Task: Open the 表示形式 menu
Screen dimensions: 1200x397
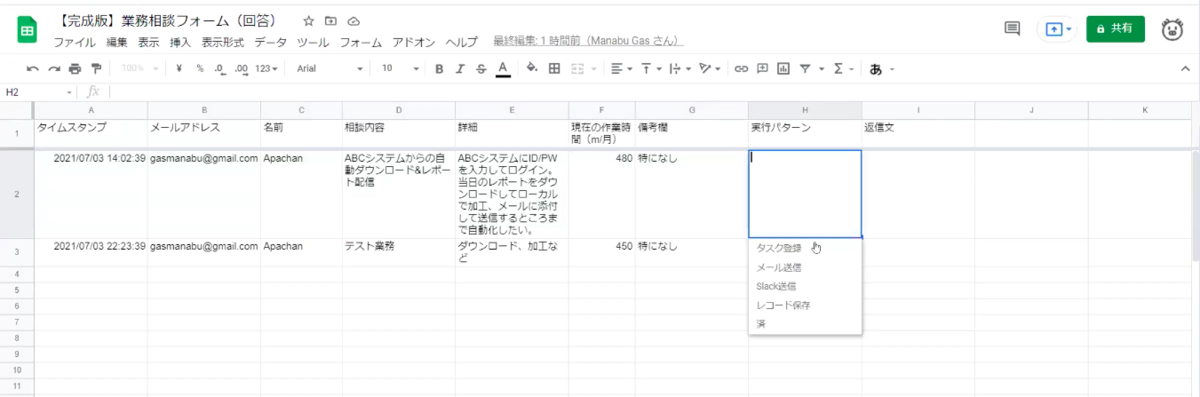Action: coord(223,42)
